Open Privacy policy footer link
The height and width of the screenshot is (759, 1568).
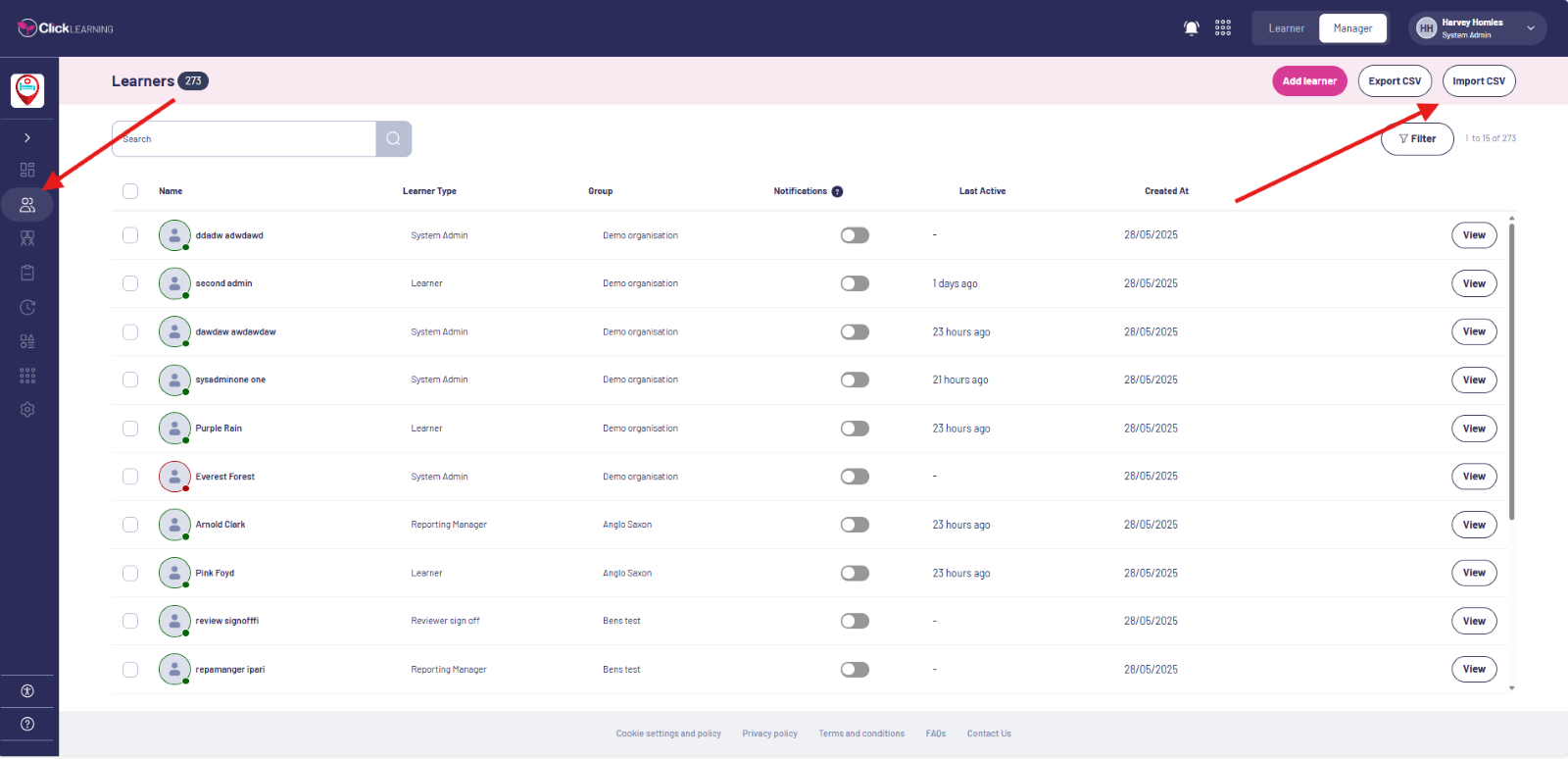tap(769, 734)
